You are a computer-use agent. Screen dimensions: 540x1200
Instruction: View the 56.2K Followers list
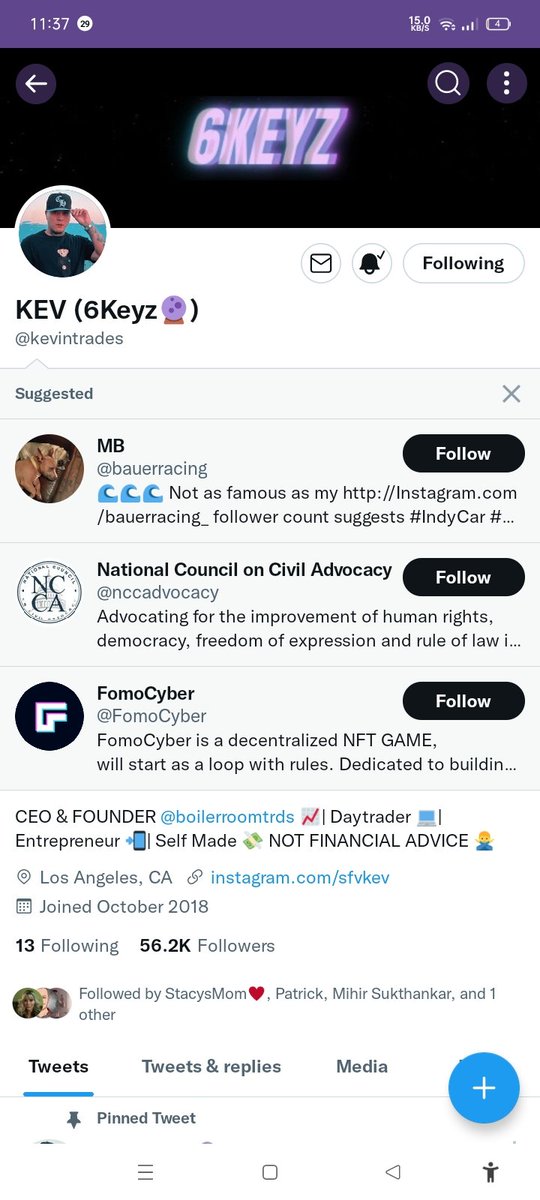[x=207, y=945]
